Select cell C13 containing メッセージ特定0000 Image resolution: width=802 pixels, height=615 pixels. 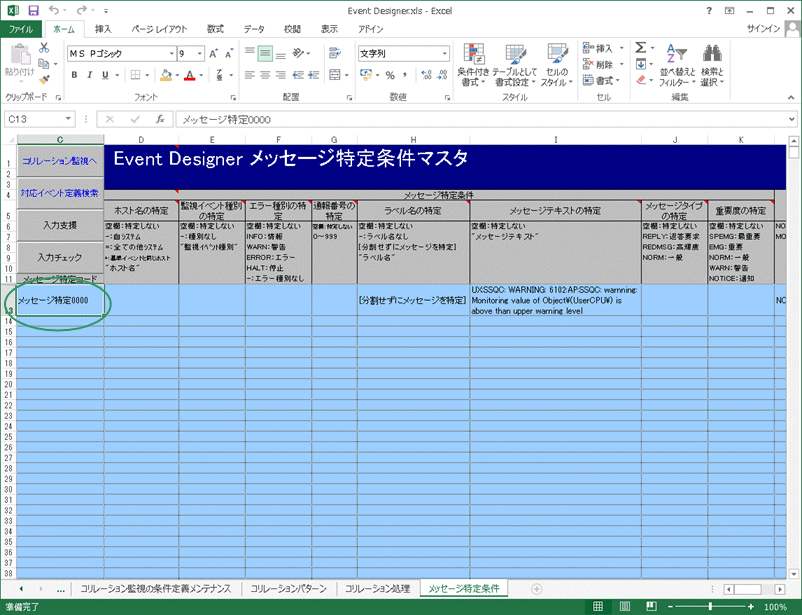[x=60, y=300]
